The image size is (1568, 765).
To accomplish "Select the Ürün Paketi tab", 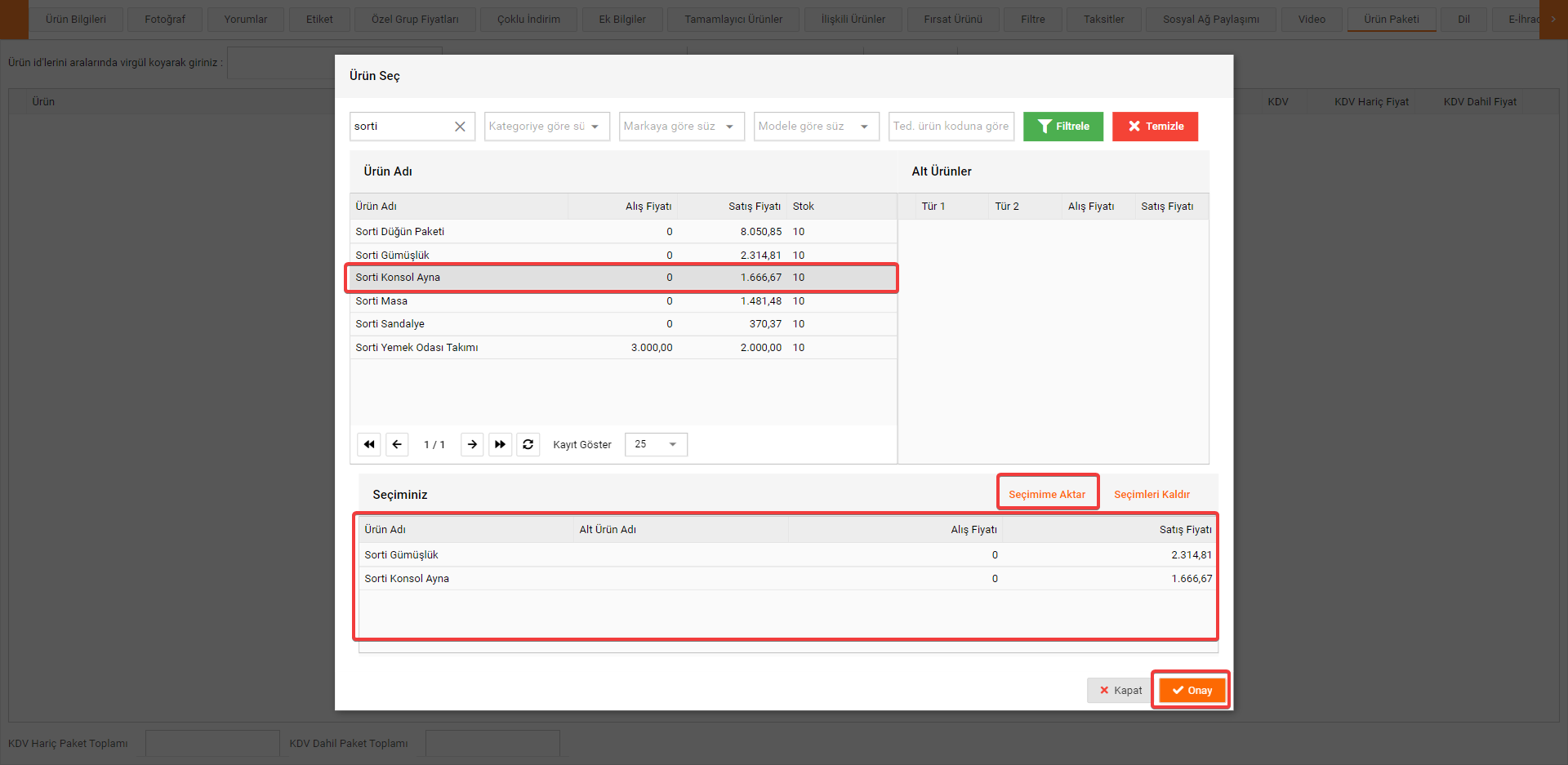I will [x=1392, y=19].
